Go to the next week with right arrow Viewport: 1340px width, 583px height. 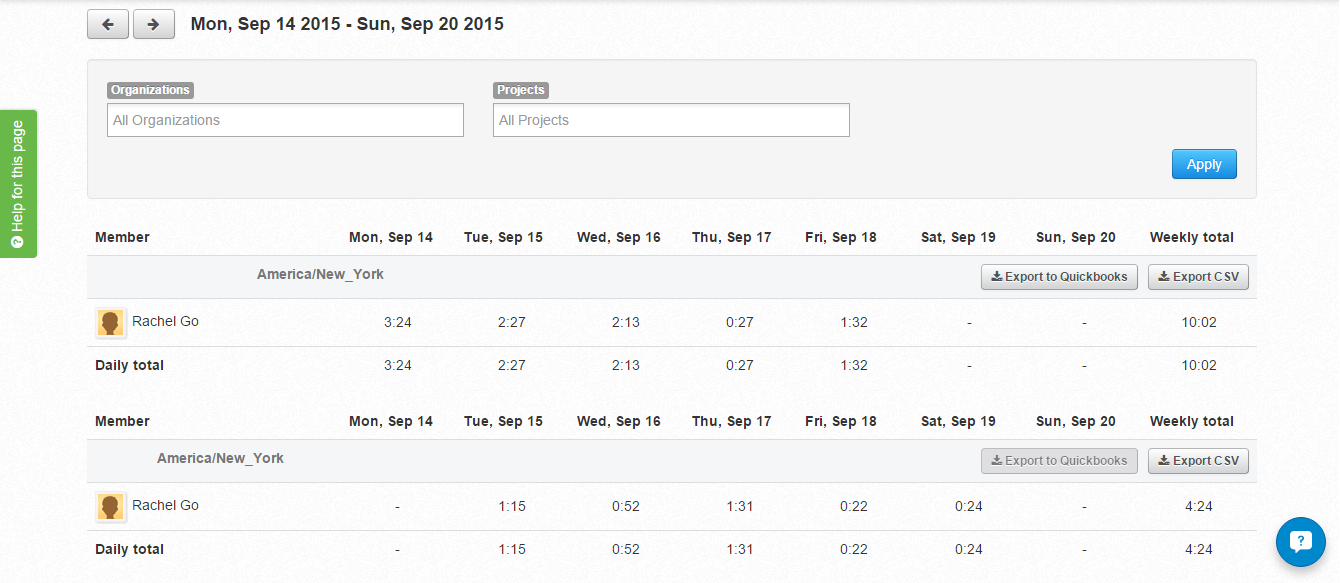tap(153, 24)
